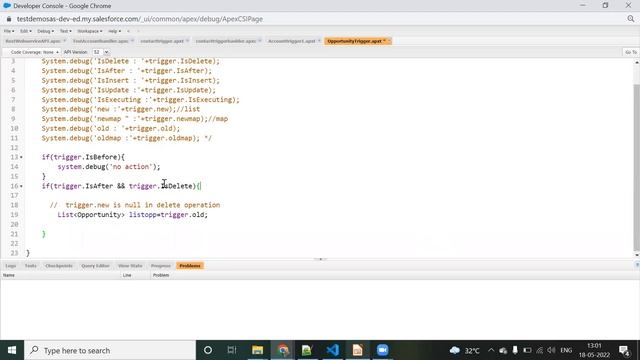Click the zoom magnifier icon in address bar

(x=631, y=19)
